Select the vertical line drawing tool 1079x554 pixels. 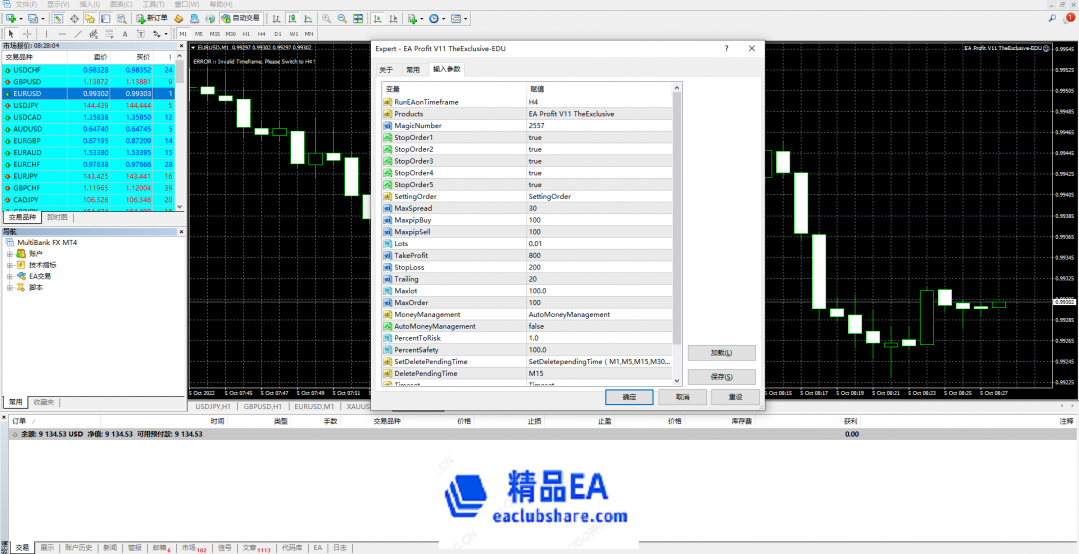tap(46, 34)
